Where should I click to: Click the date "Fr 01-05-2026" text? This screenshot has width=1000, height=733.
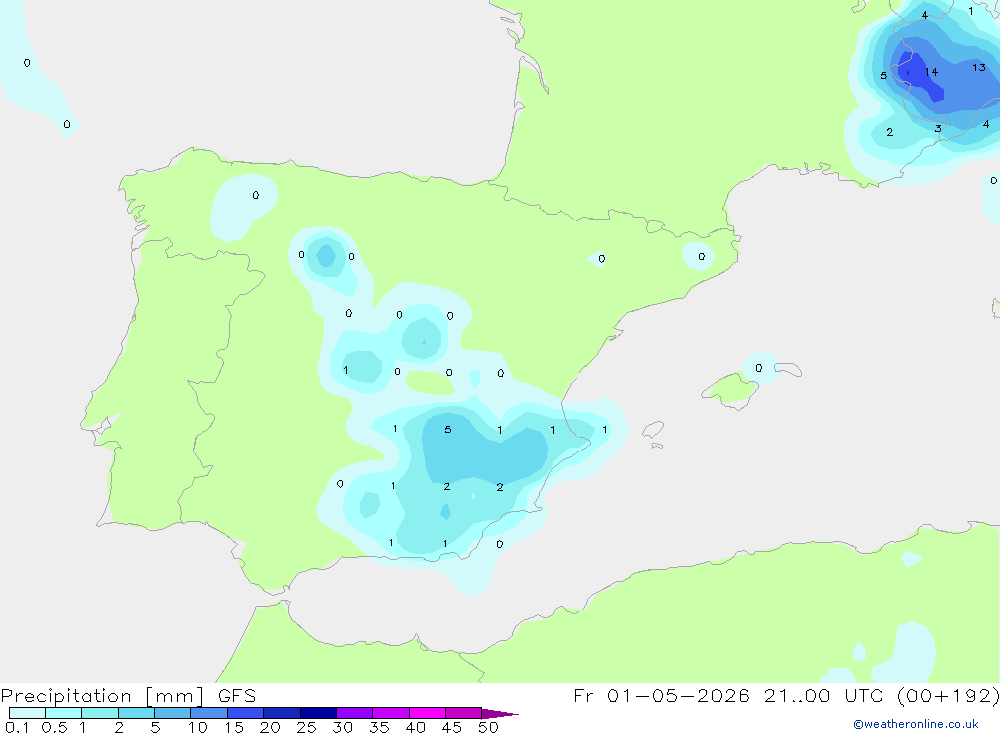661,696
